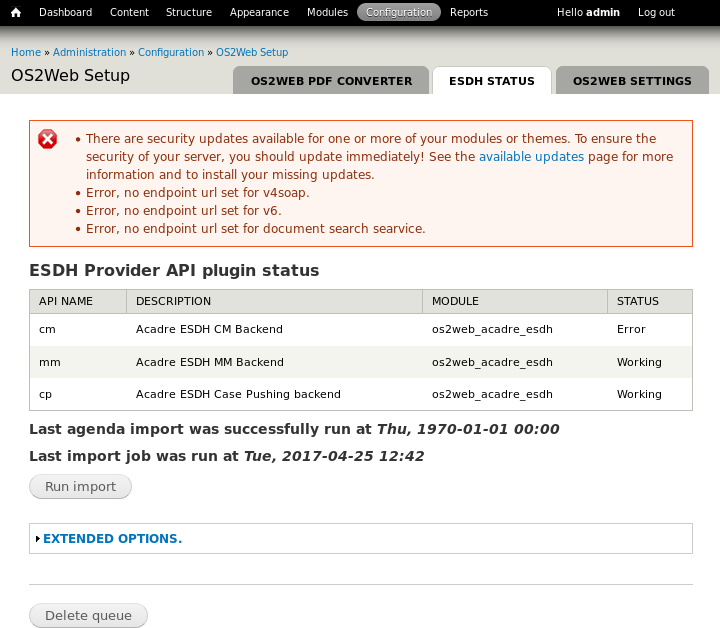Screen dimensions: 720x628
Task: Switch to OS2Web PDF Converter tab
Action: coord(331,81)
